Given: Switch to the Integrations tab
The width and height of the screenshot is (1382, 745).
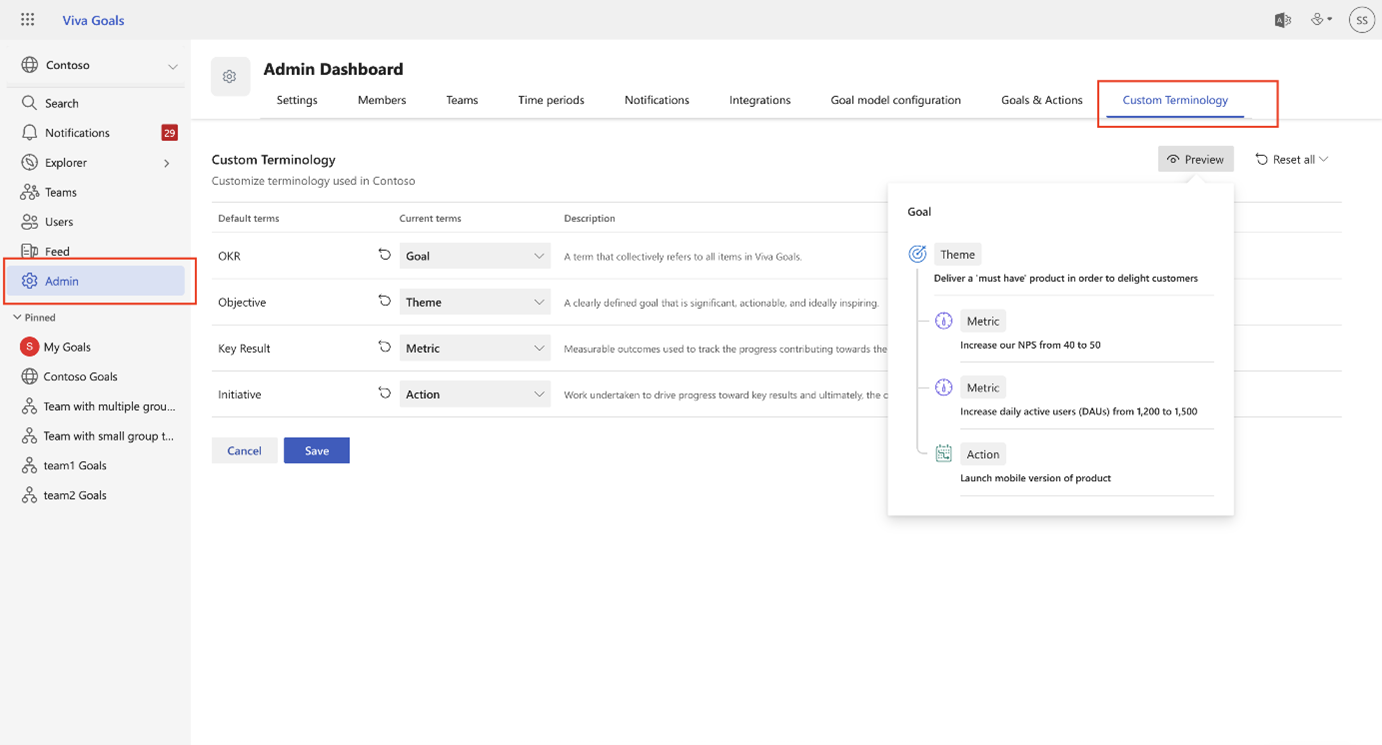Looking at the screenshot, I should [759, 100].
